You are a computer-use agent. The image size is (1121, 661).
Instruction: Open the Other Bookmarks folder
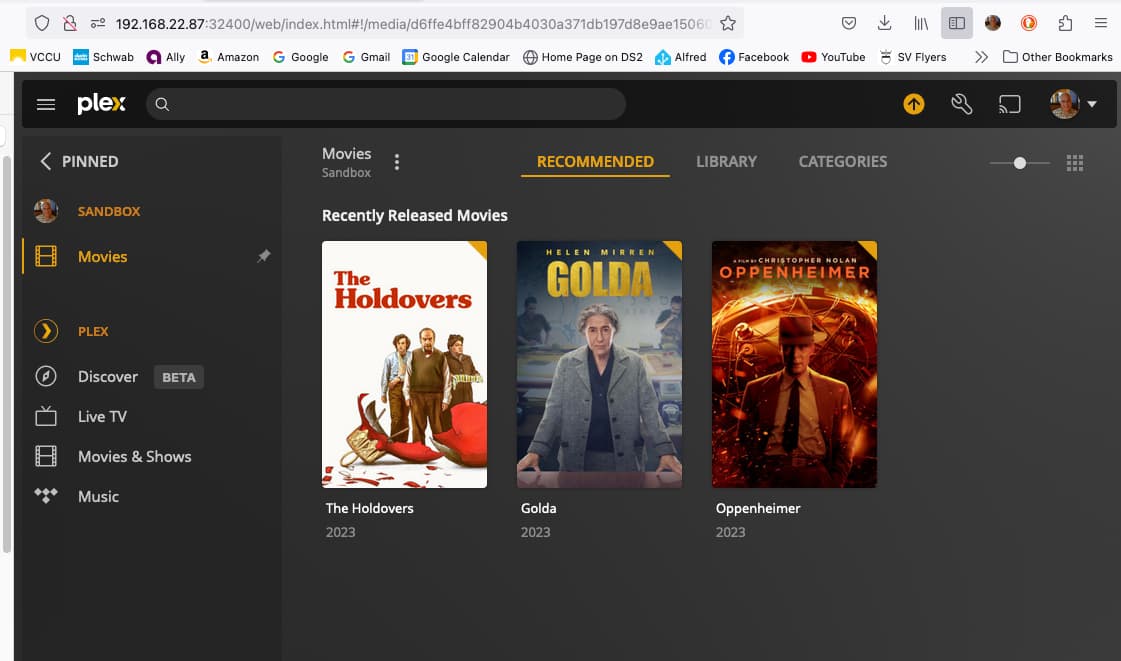click(1057, 57)
